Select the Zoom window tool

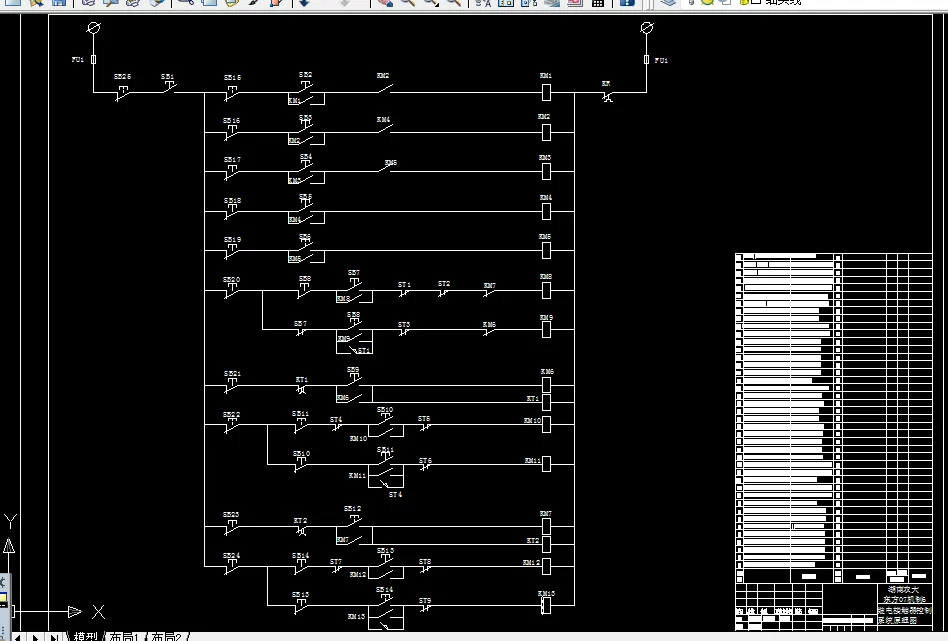(x=431, y=2)
